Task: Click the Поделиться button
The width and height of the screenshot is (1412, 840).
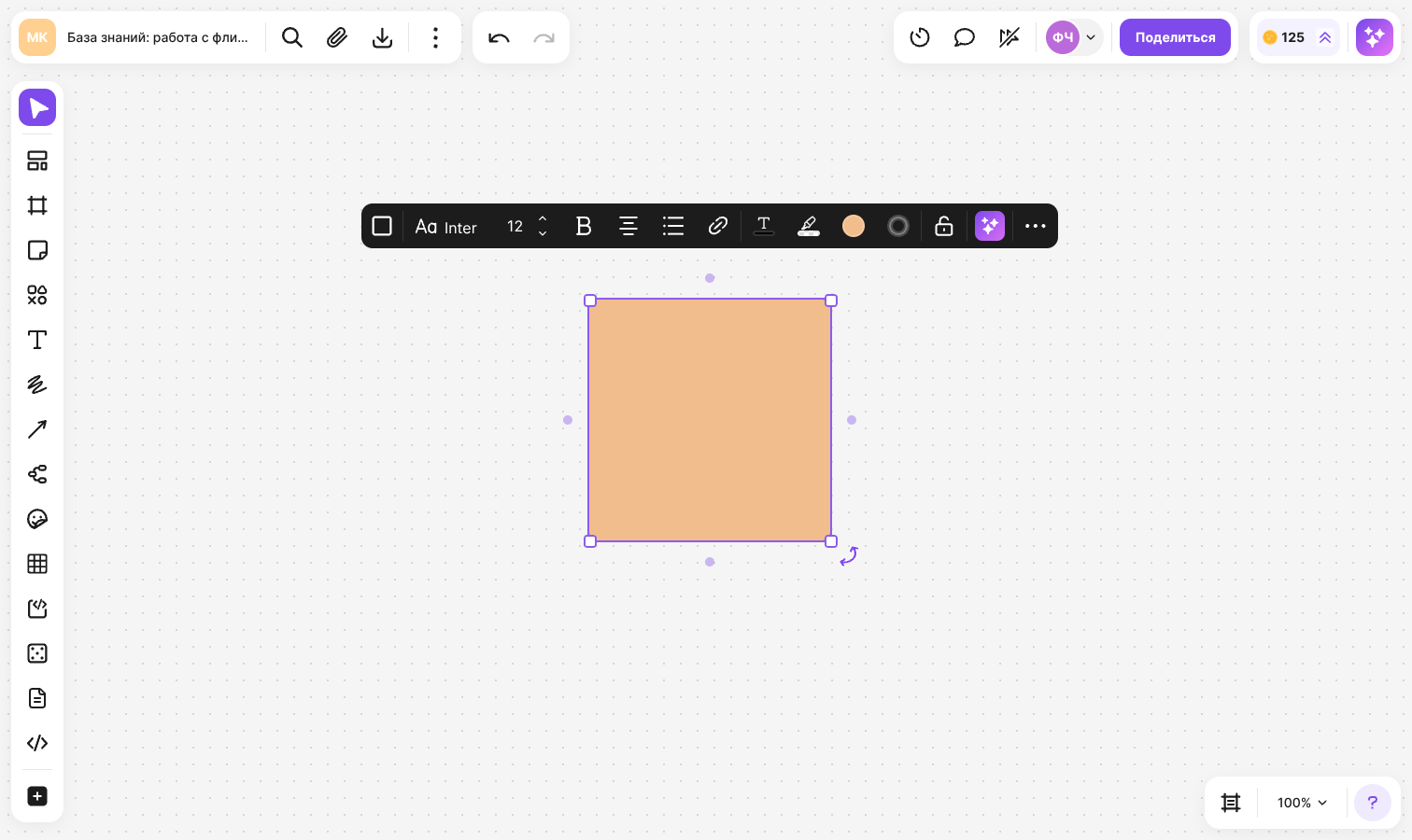Action: (1175, 37)
